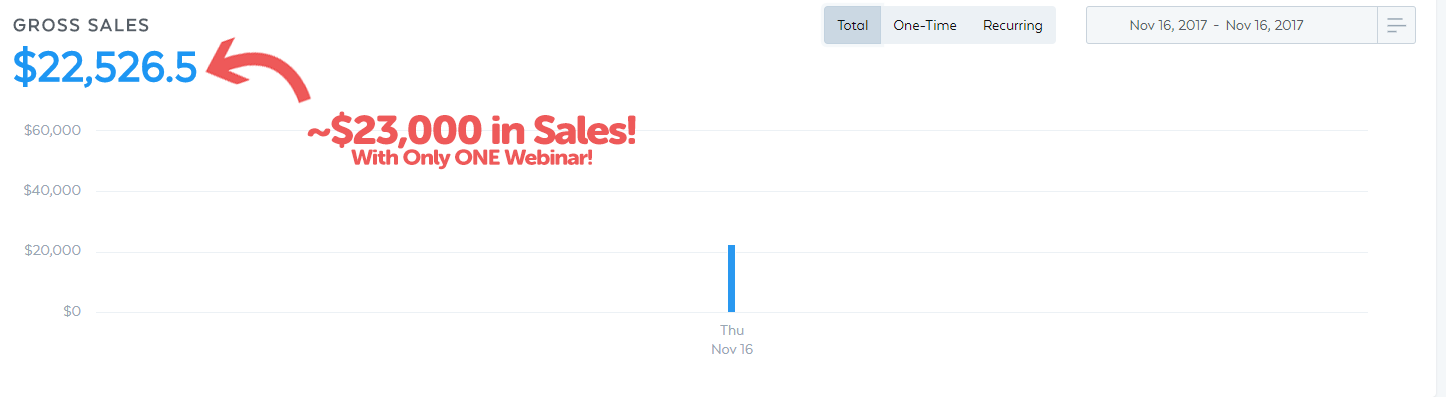Image resolution: width=1446 pixels, height=397 pixels.
Task: Open the filter lines icon beside date range
Action: point(1396,25)
